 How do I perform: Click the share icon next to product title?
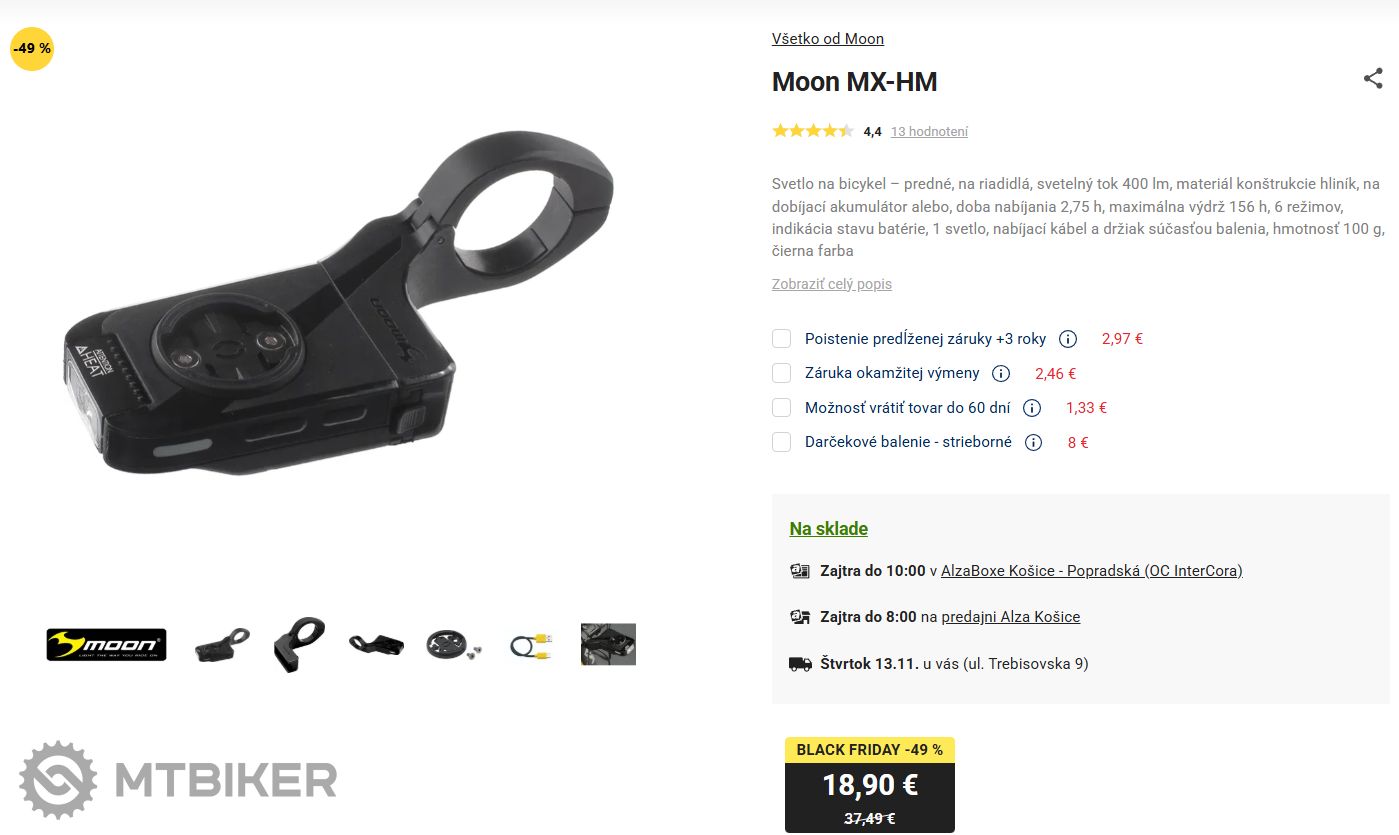point(1373,79)
